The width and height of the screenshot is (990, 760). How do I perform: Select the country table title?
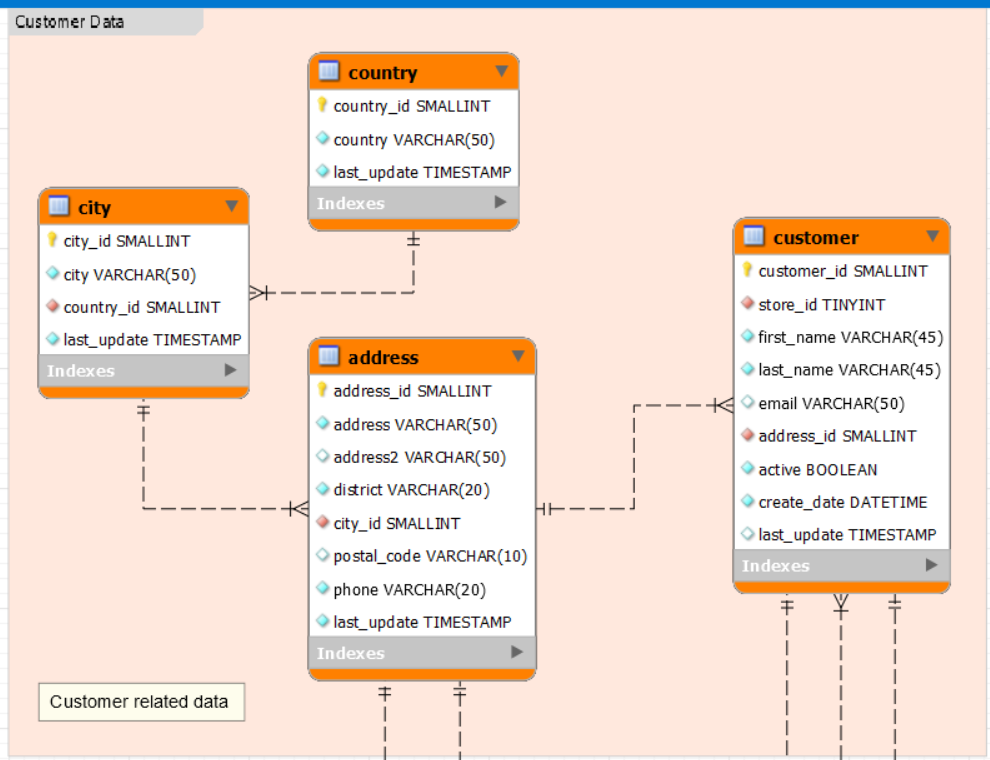point(383,73)
